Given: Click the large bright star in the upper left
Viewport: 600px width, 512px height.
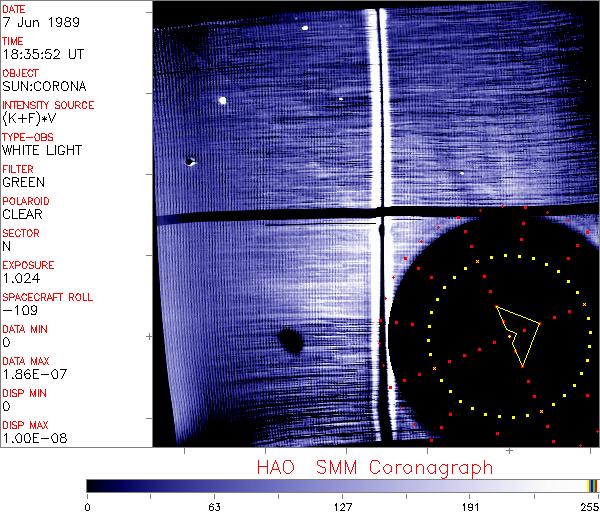Looking at the screenshot, I should click(223, 100).
